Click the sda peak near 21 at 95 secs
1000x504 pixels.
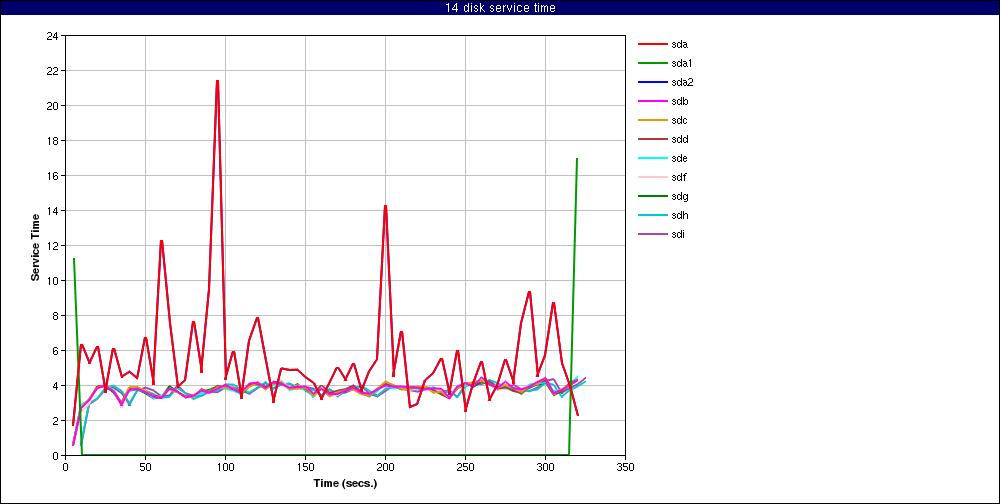217,82
